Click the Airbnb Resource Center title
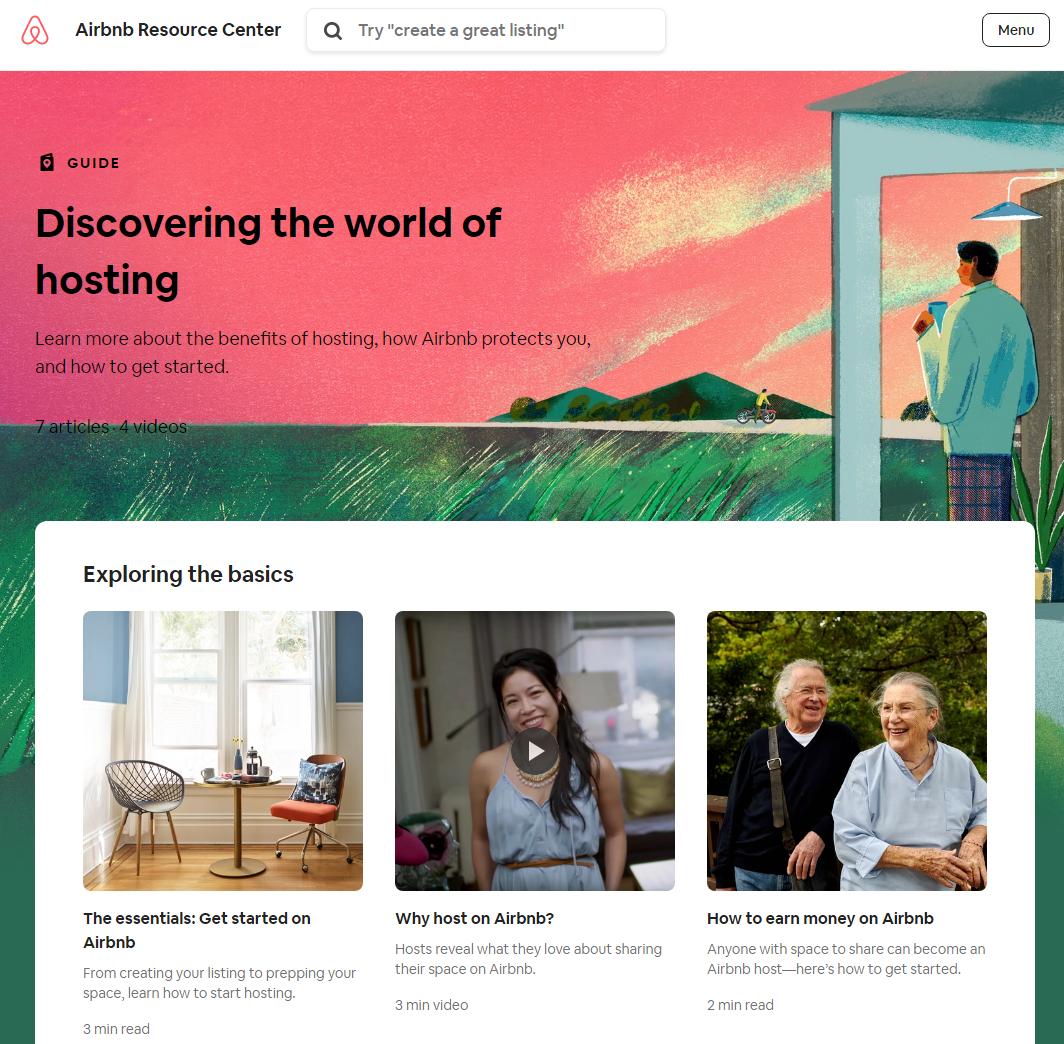 178,30
